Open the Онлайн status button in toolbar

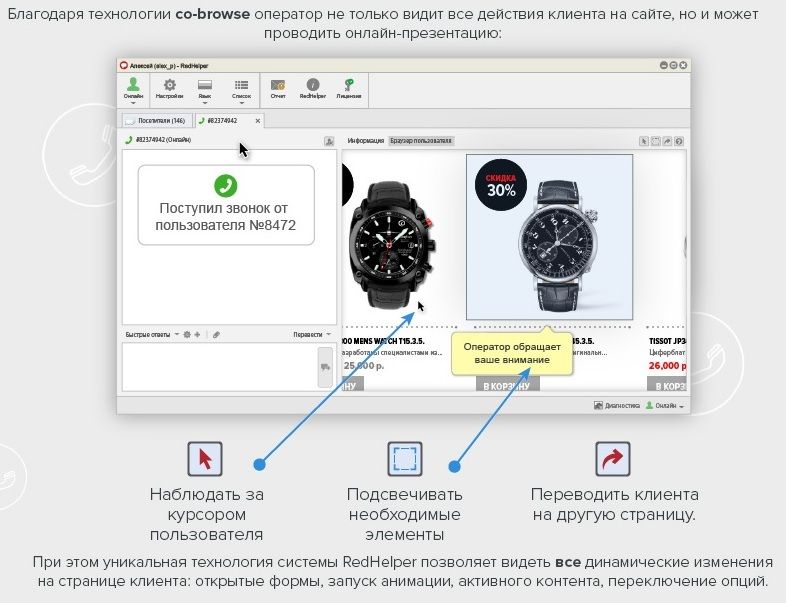[133, 89]
